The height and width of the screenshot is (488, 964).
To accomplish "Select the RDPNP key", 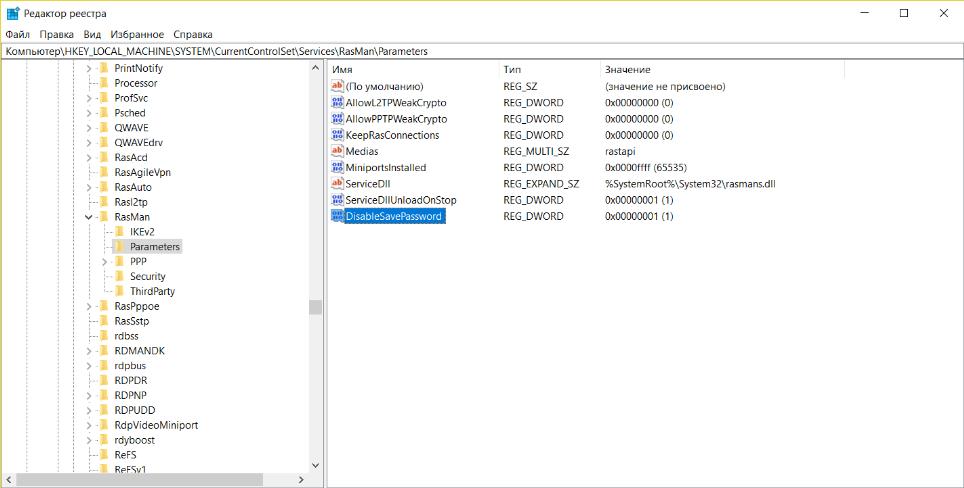I will [130, 395].
